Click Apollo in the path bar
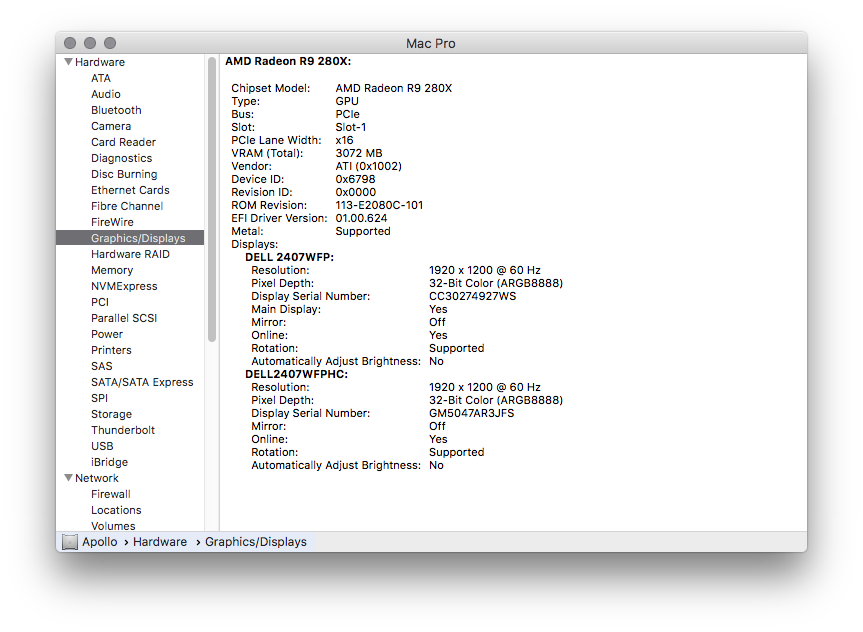863x632 pixels. click(x=100, y=542)
